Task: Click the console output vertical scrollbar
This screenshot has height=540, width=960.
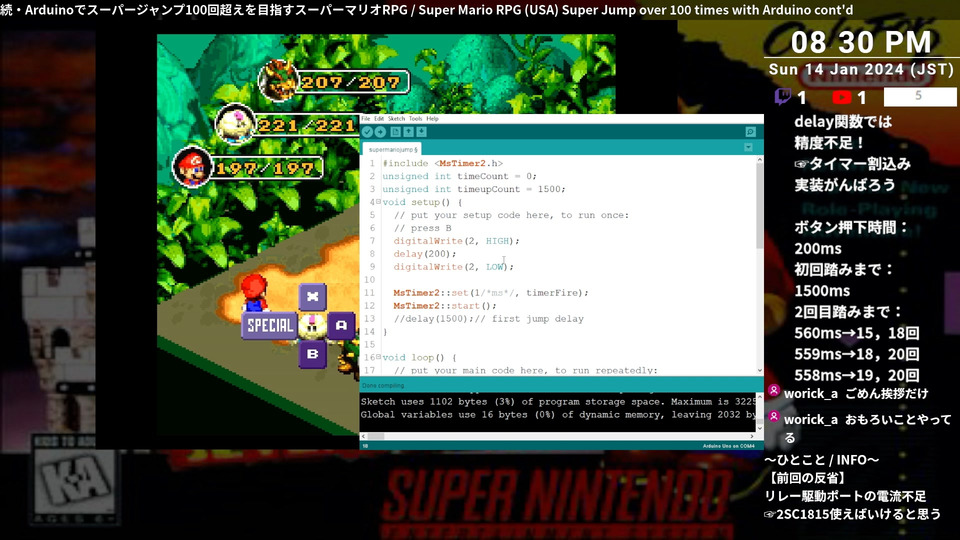Action: (x=760, y=413)
